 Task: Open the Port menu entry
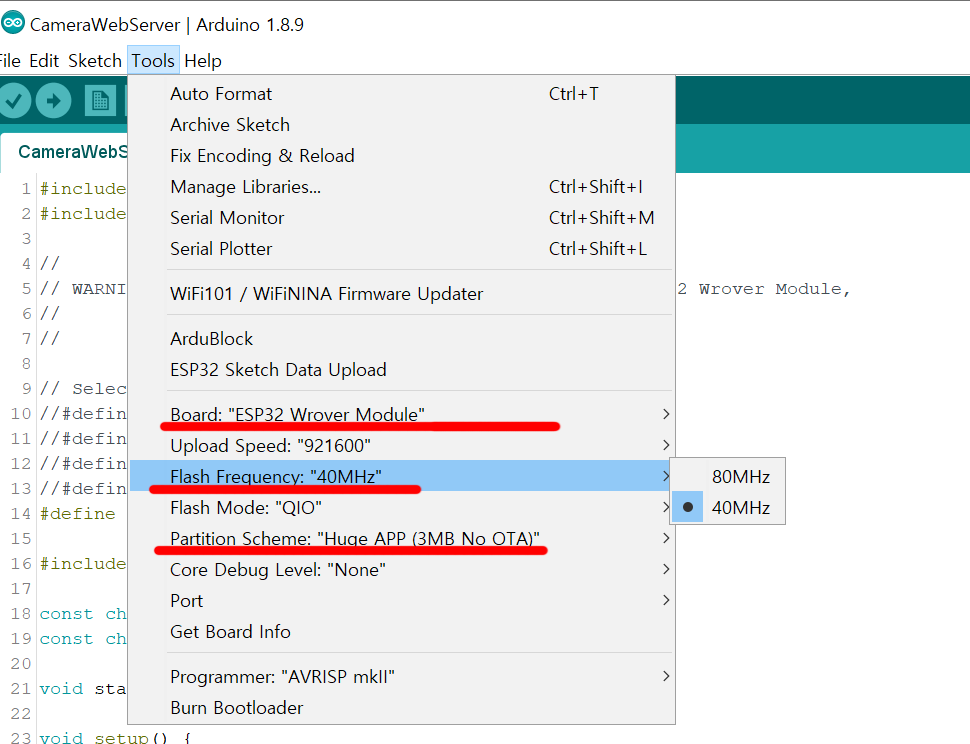(401, 600)
